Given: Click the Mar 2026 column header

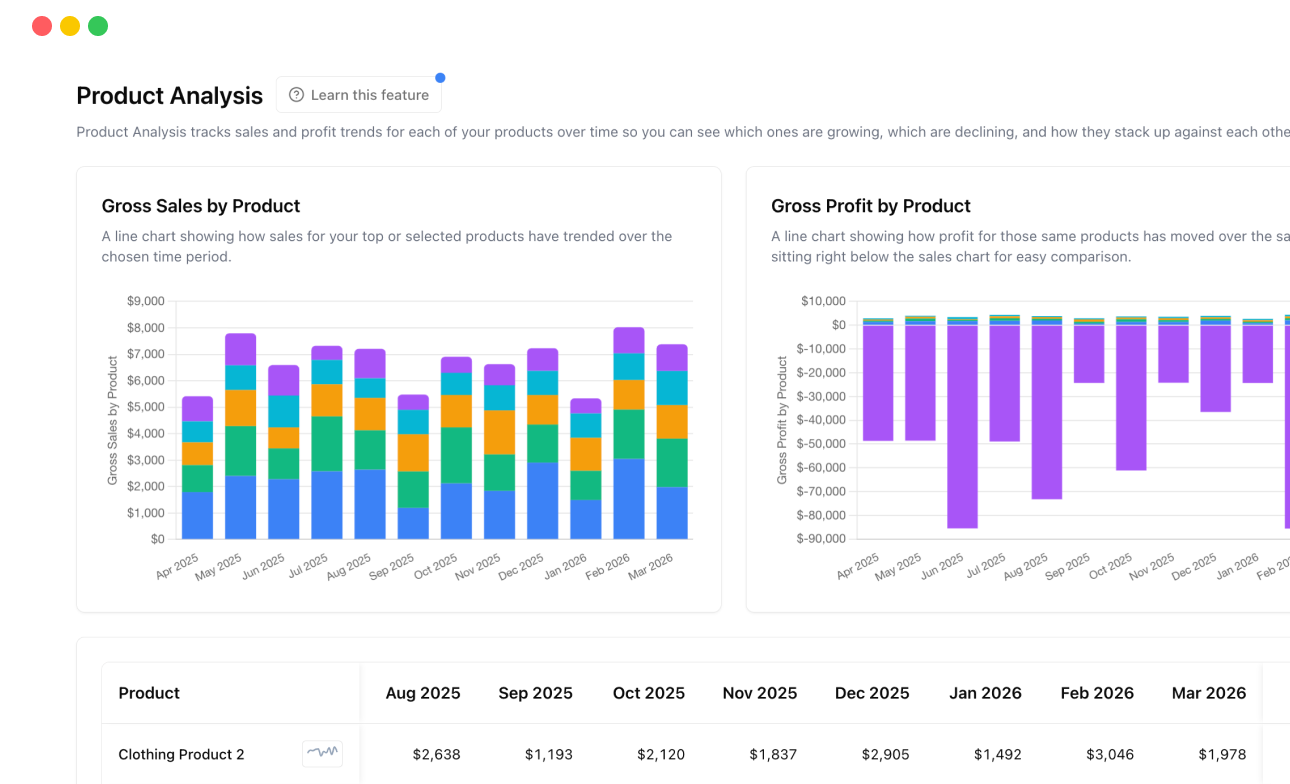Looking at the screenshot, I should pyautogui.click(x=1209, y=693).
